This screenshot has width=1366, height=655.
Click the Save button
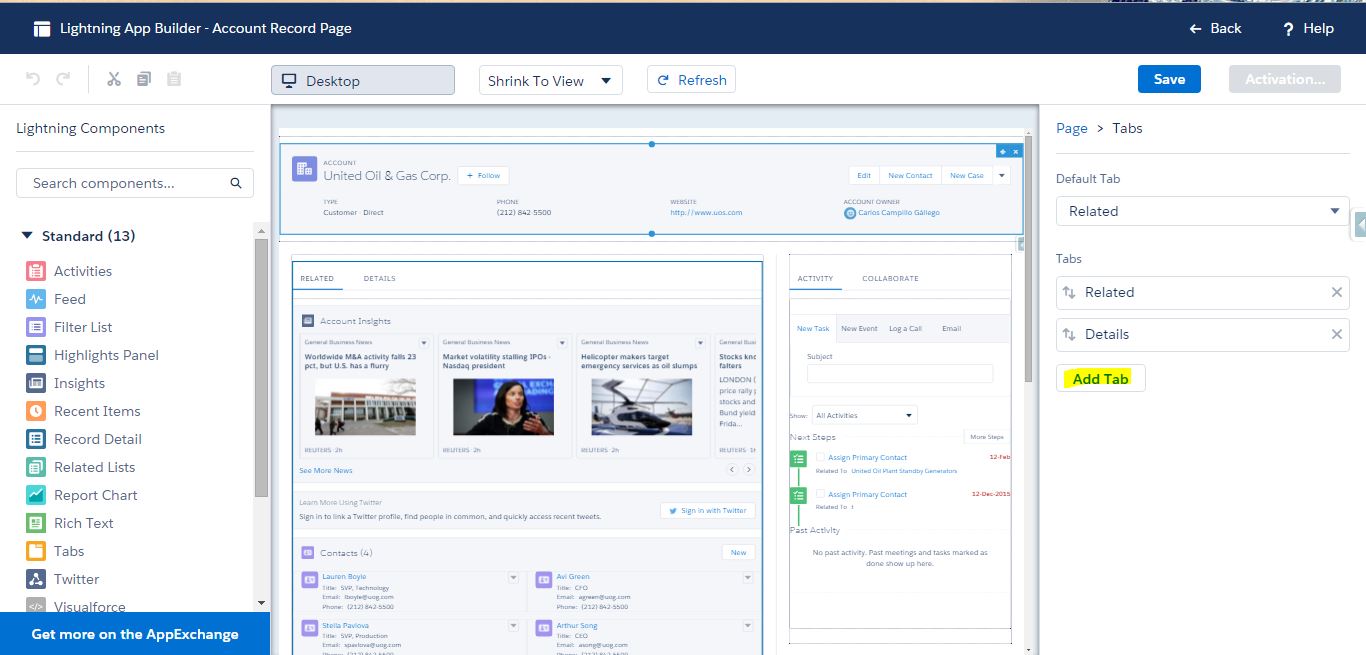1169,79
